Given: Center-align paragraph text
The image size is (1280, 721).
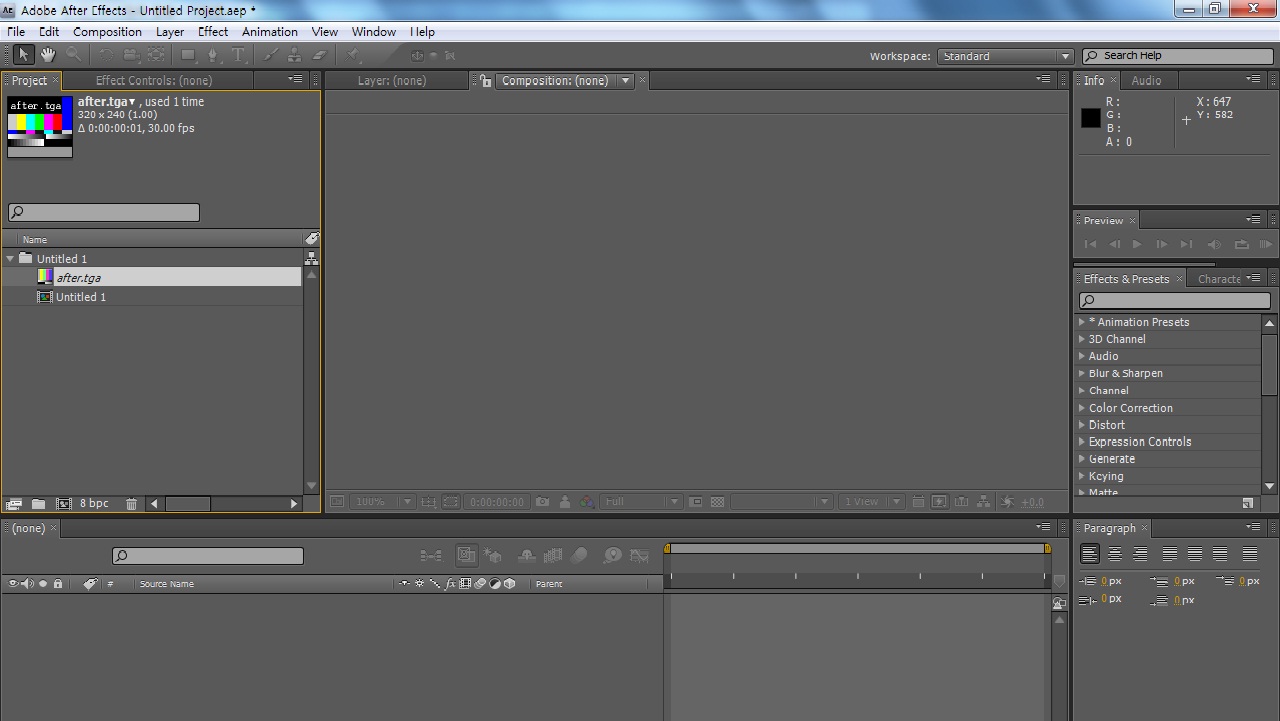Looking at the screenshot, I should click(x=1114, y=554).
